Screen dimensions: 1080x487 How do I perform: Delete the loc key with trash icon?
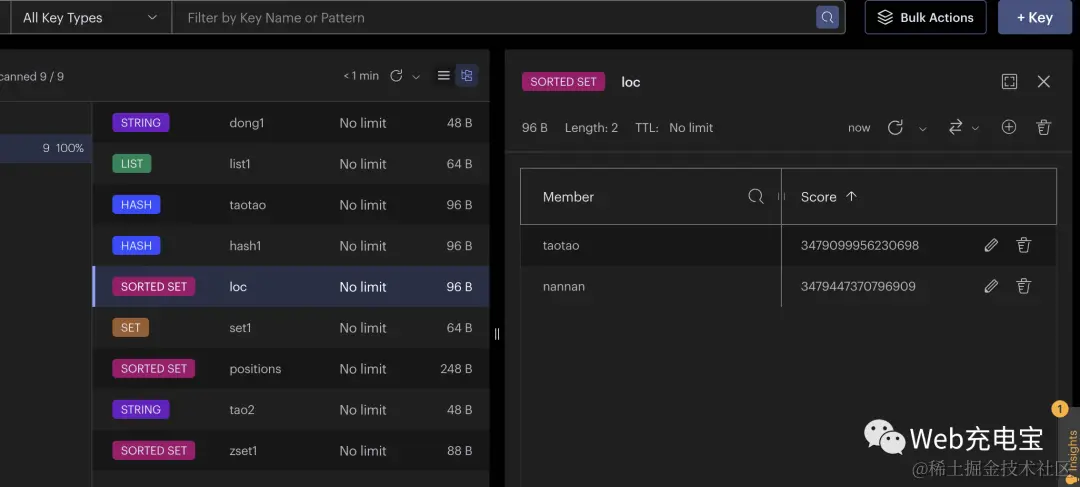tap(1043, 127)
